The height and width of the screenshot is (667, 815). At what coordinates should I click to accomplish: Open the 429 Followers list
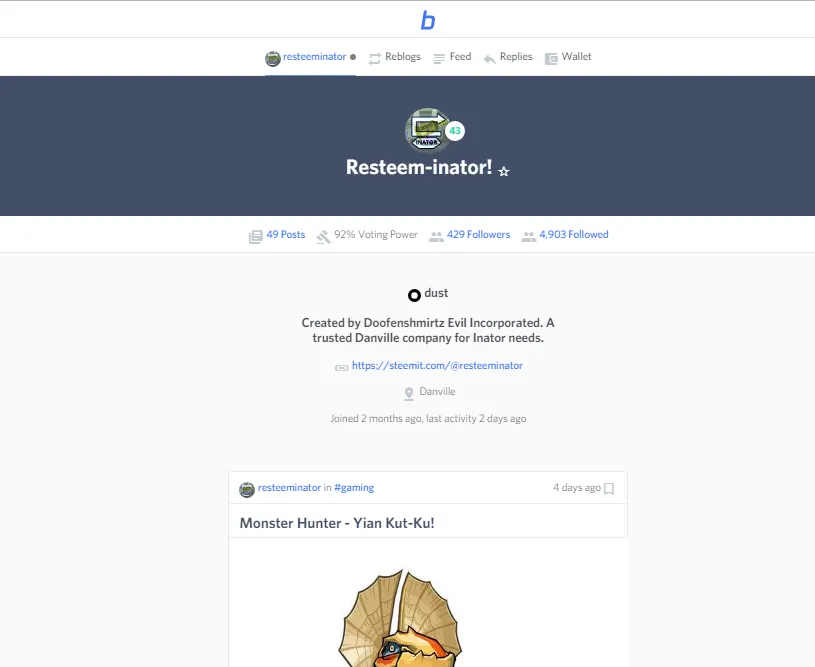click(x=479, y=234)
